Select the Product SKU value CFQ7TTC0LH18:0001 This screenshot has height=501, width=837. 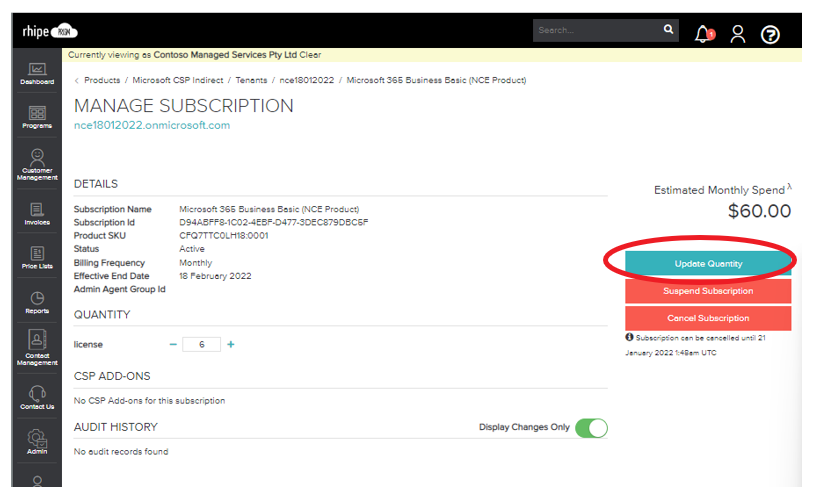point(224,236)
